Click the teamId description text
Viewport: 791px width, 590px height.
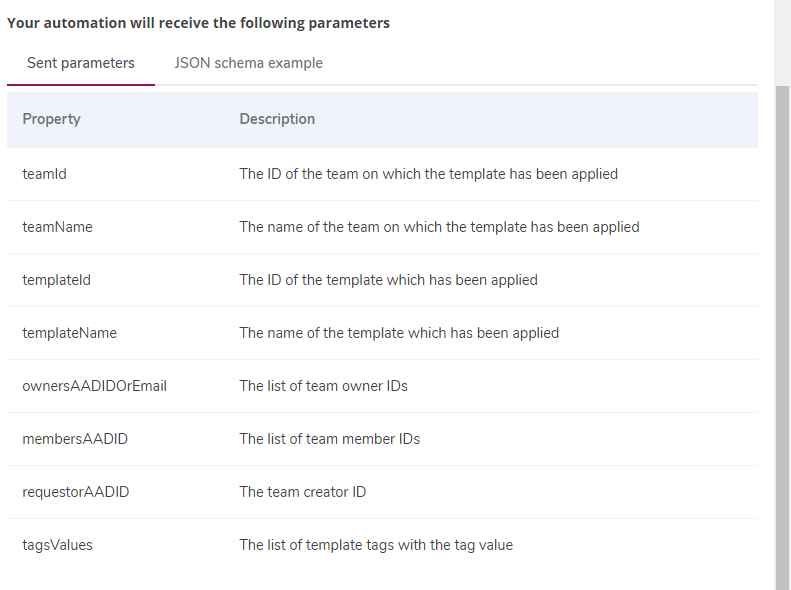428,174
